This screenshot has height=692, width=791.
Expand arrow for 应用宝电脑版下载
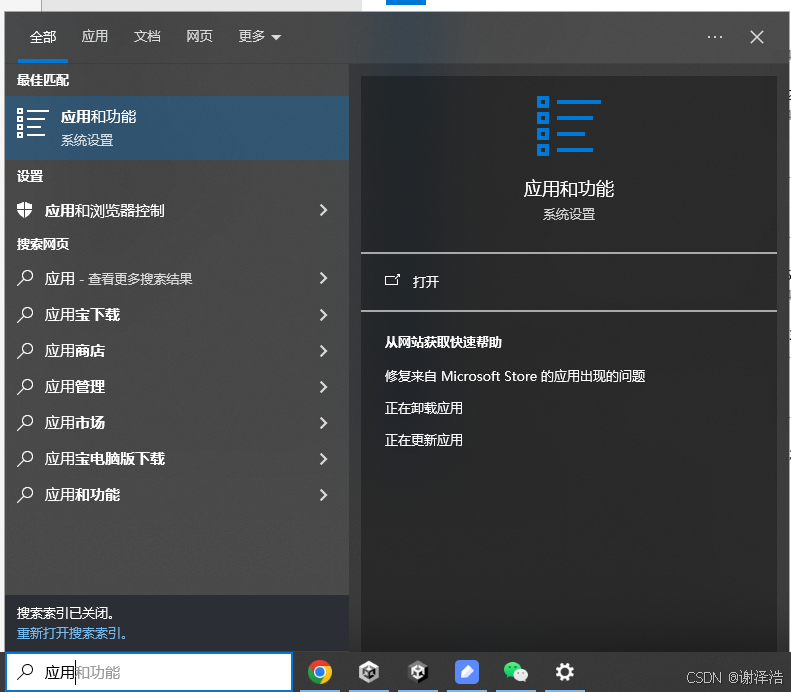point(323,459)
